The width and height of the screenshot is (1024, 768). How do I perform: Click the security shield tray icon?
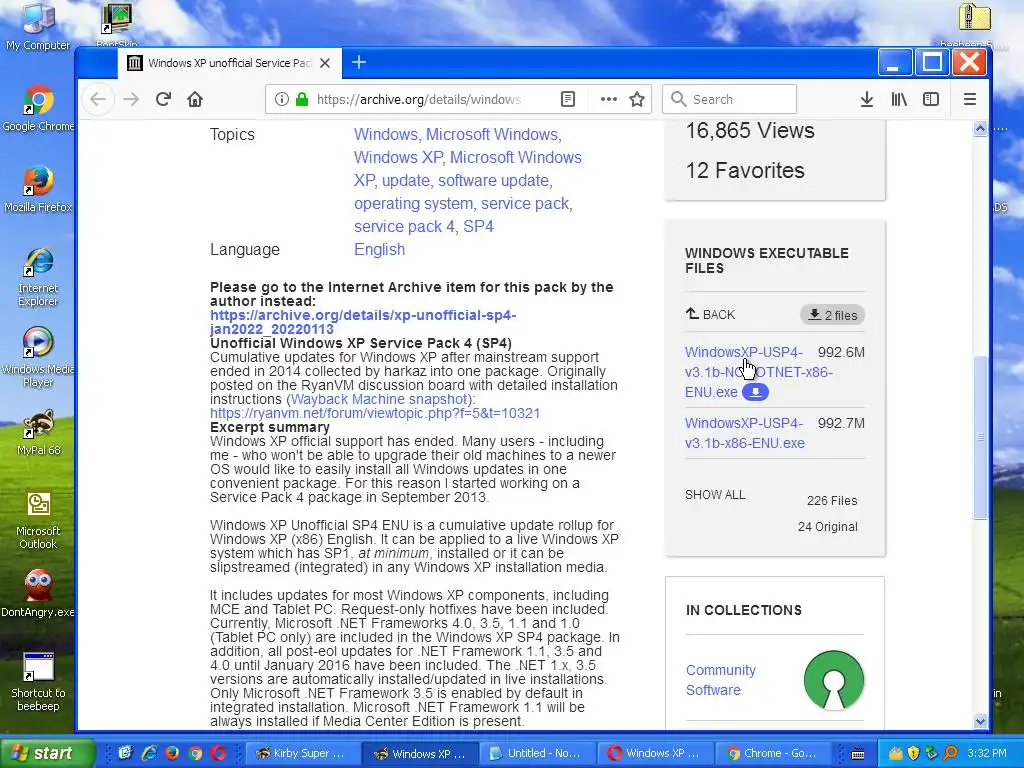pyautogui.click(x=914, y=753)
